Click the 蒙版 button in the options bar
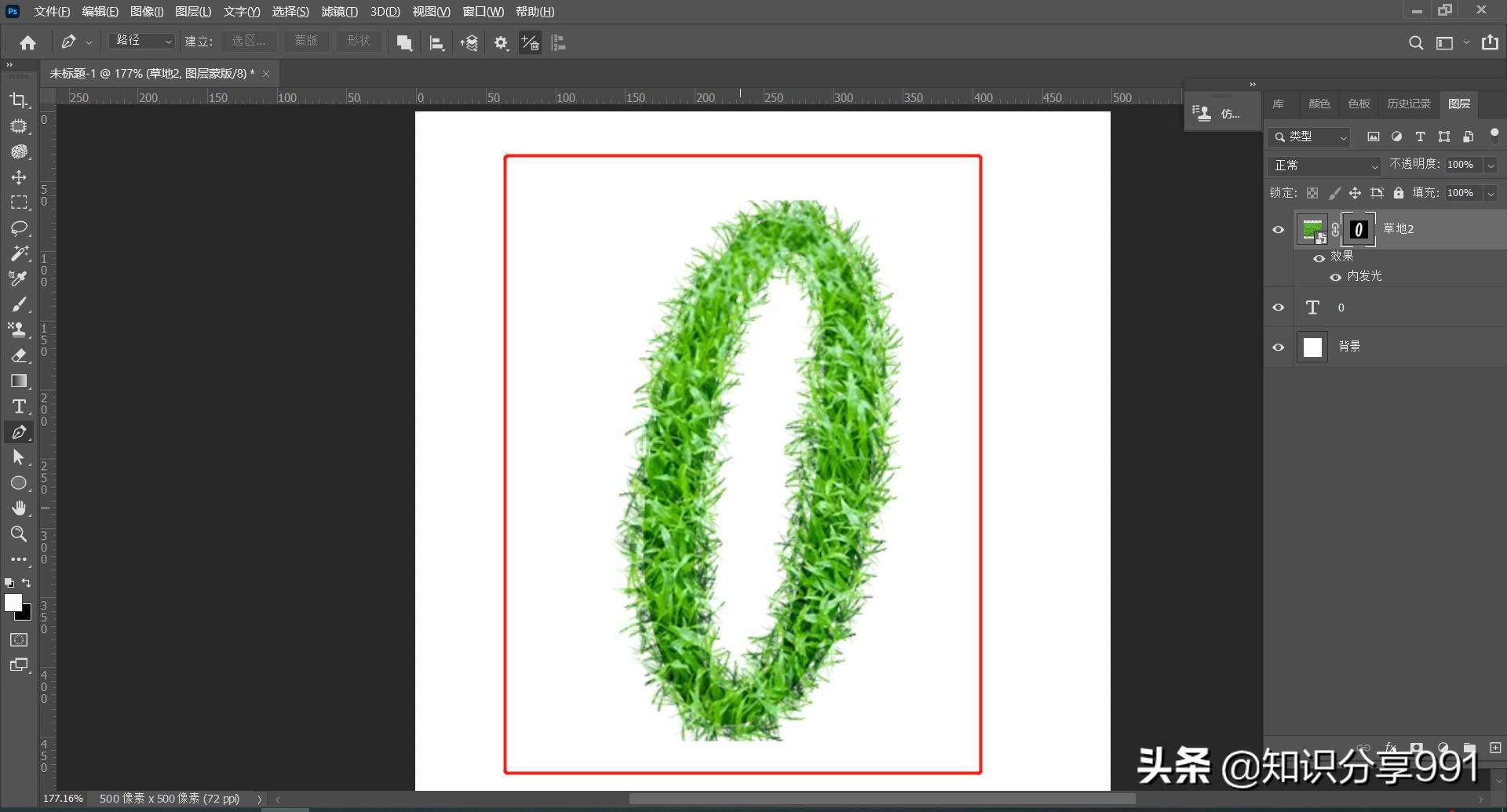1507x812 pixels. [305, 40]
